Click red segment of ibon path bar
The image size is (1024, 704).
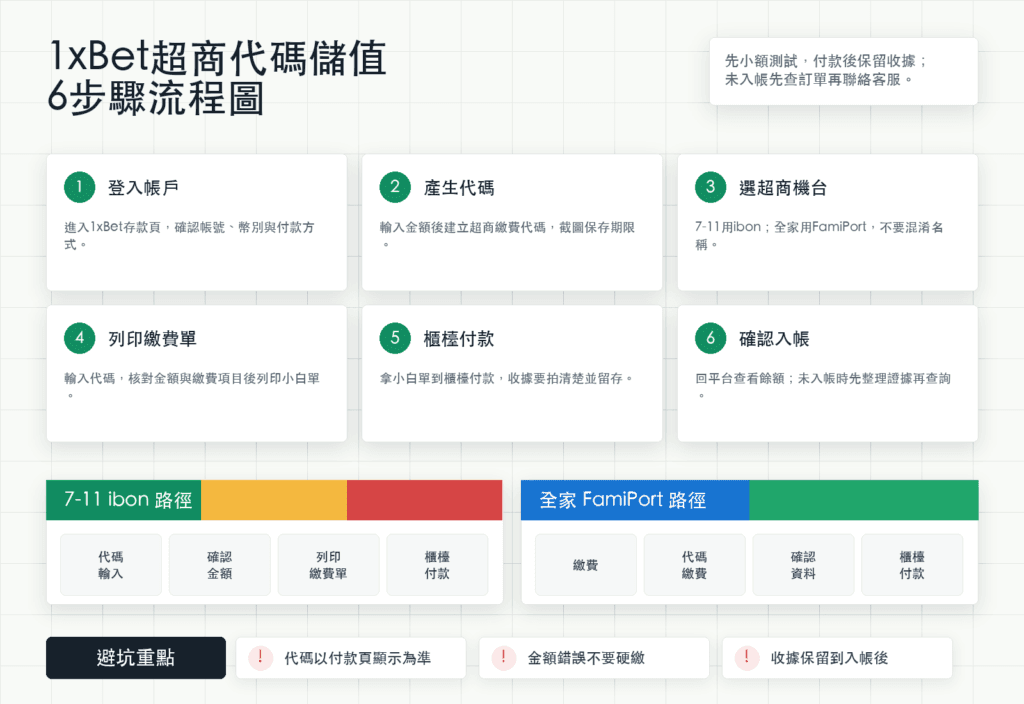pos(424,500)
